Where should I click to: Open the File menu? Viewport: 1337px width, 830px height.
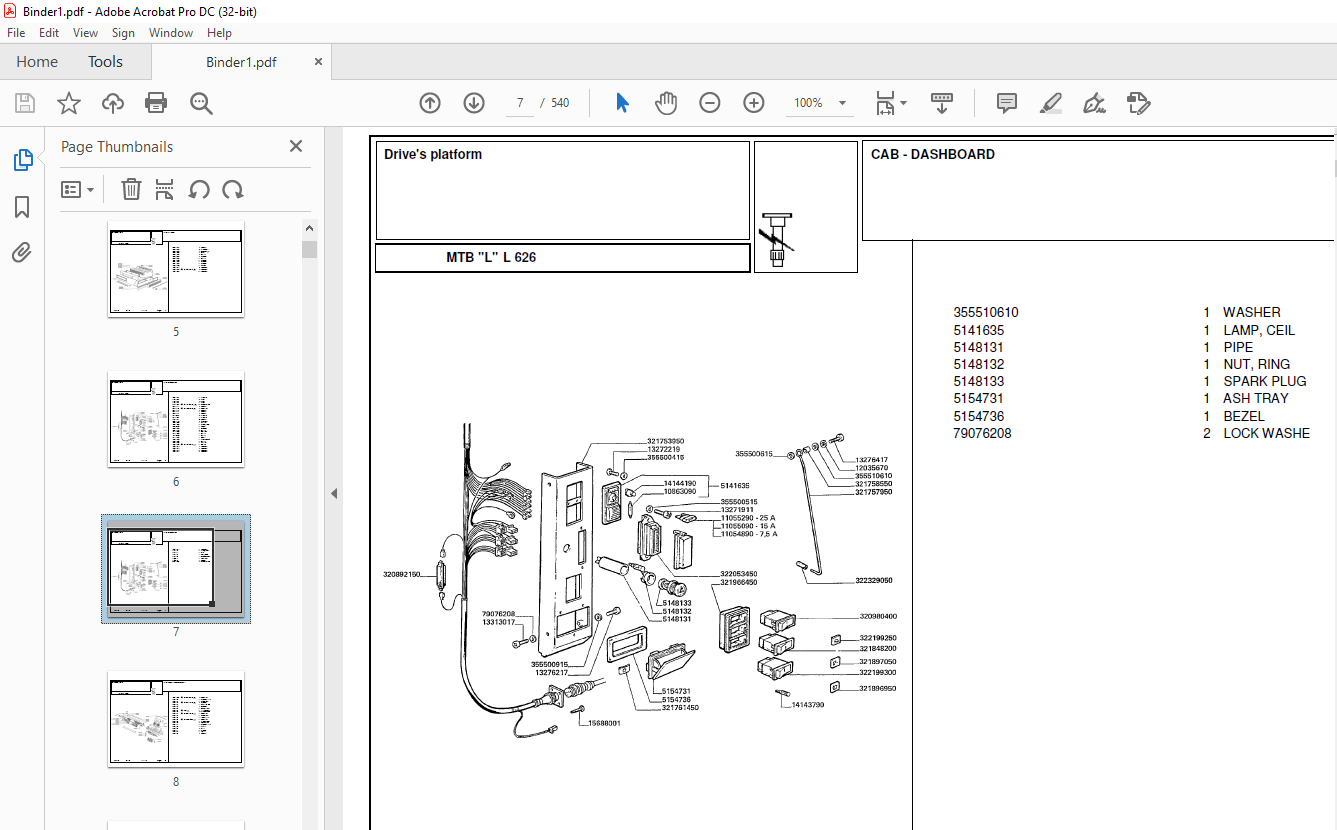16,33
